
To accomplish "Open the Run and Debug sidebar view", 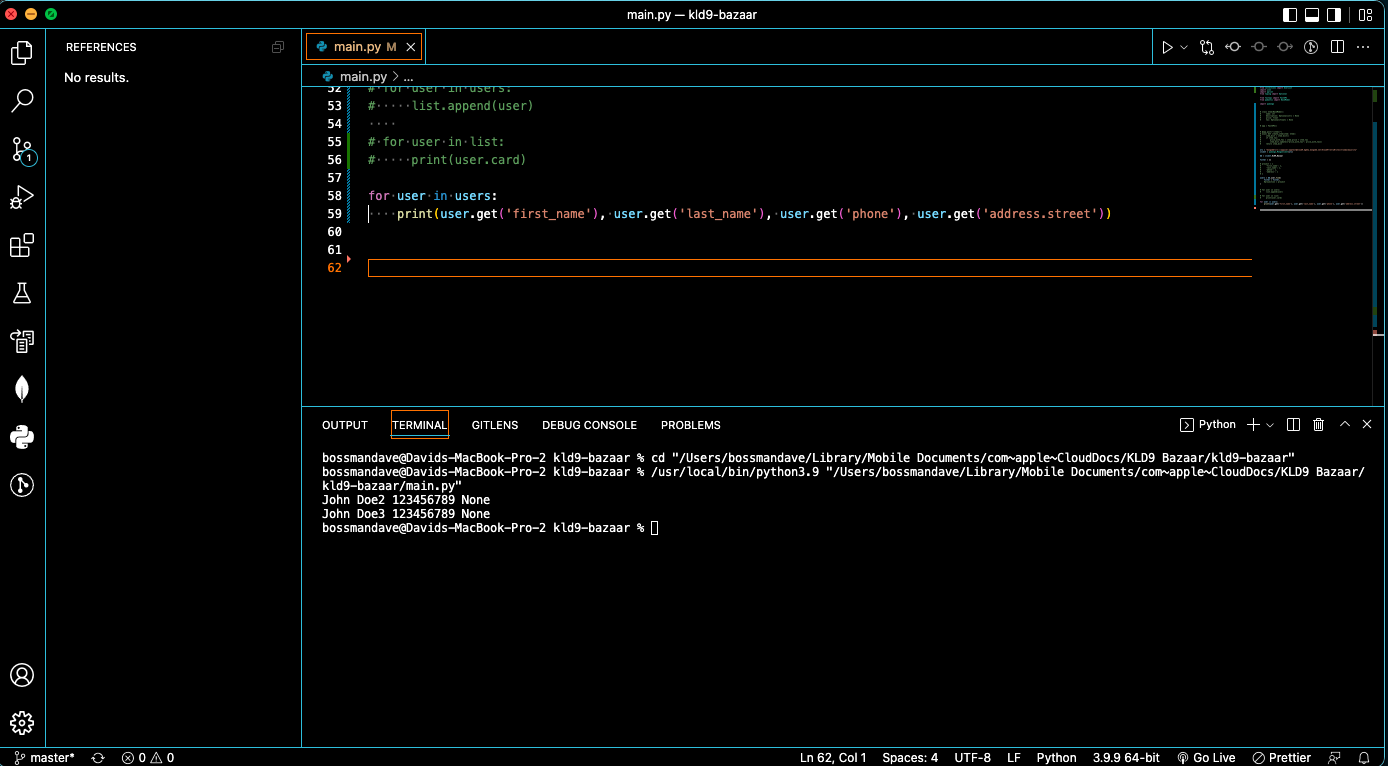I will (x=22, y=197).
